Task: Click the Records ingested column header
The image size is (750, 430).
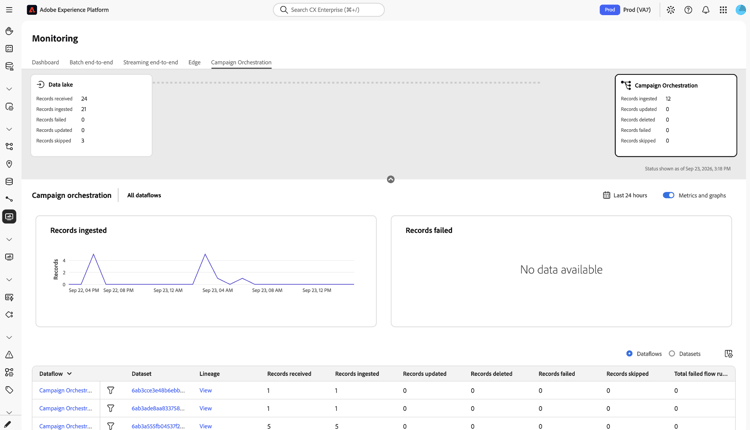Action: pyautogui.click(x=357, y=374)
